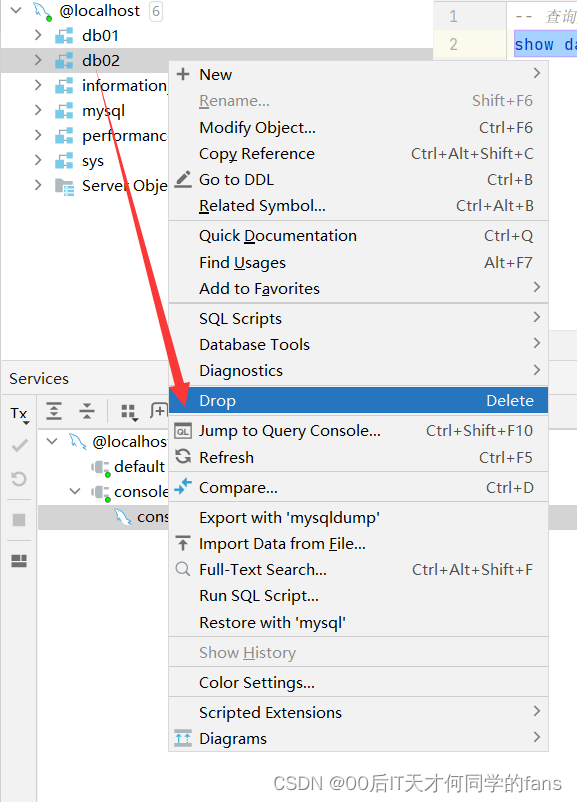Image resolution: width=577 pixels, height=802 pixels.
Task: Click the Tx transaction mode icon
Action: [19, 414]
